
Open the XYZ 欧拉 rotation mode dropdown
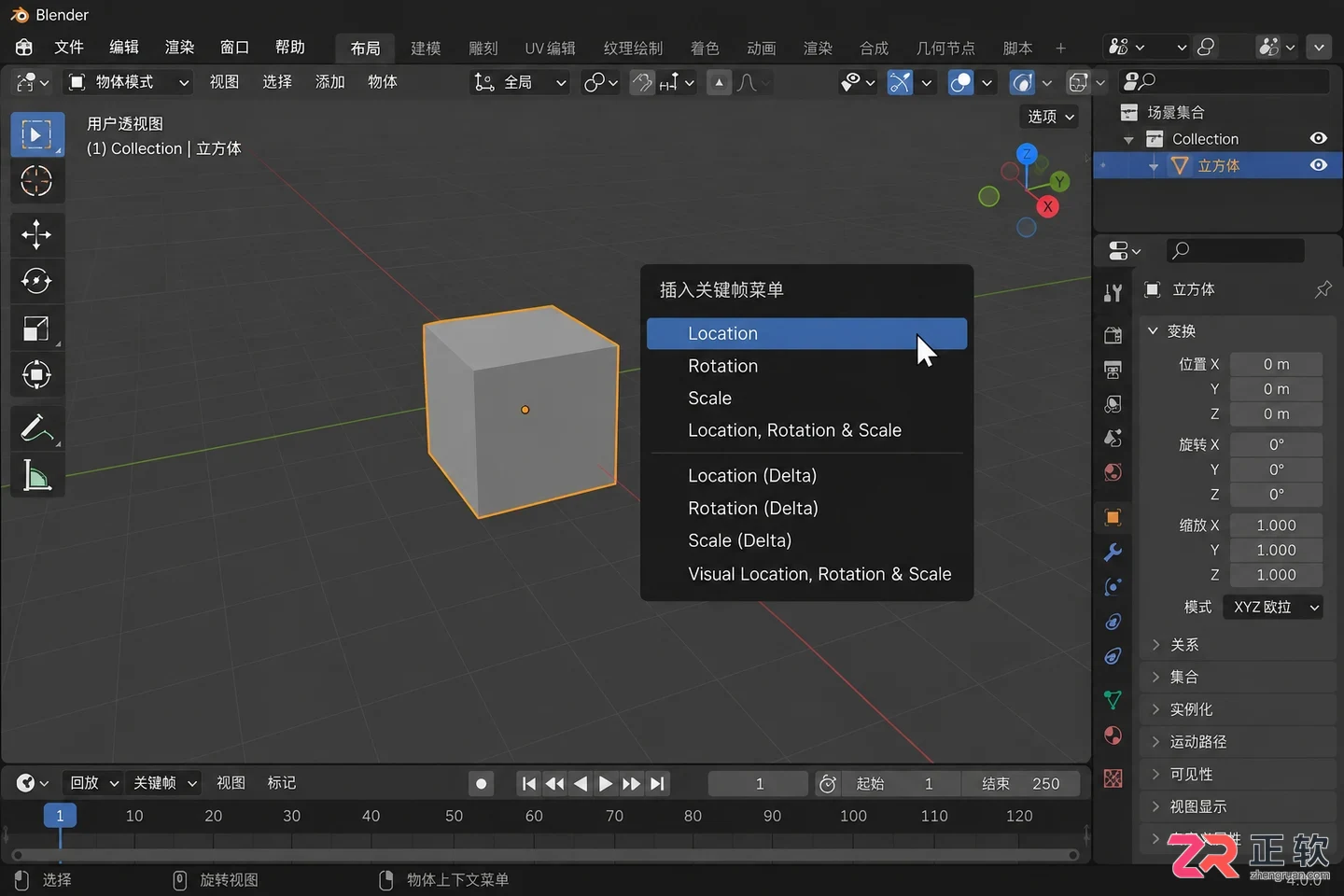pos(1273,607)
